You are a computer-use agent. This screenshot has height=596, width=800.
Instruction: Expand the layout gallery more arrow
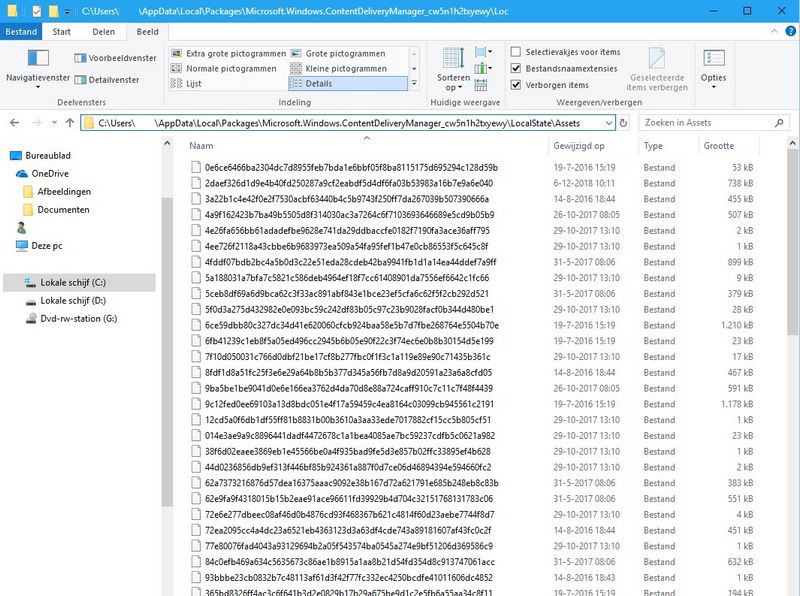[414, 83]
